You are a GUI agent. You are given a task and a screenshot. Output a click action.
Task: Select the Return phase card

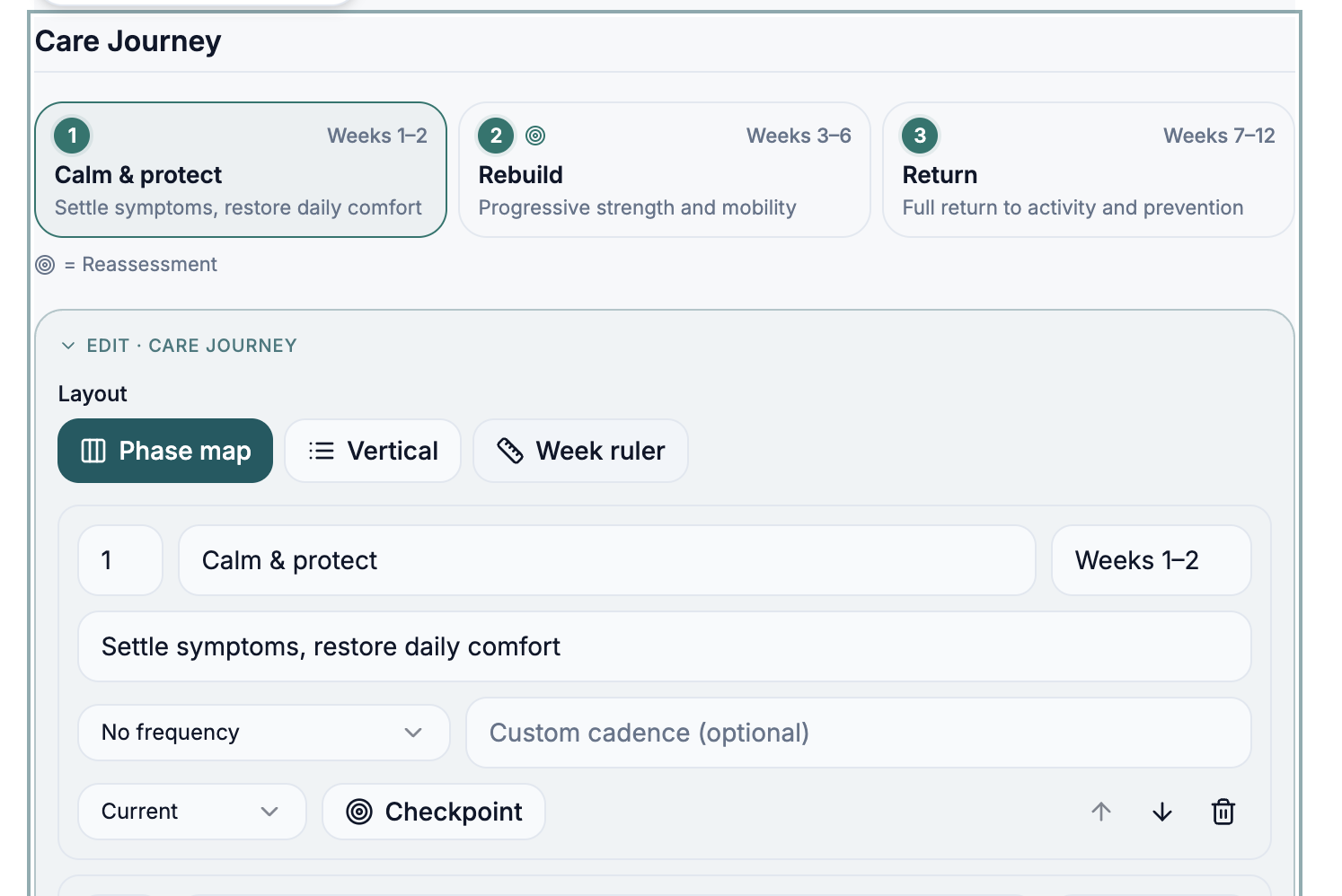1089,170
